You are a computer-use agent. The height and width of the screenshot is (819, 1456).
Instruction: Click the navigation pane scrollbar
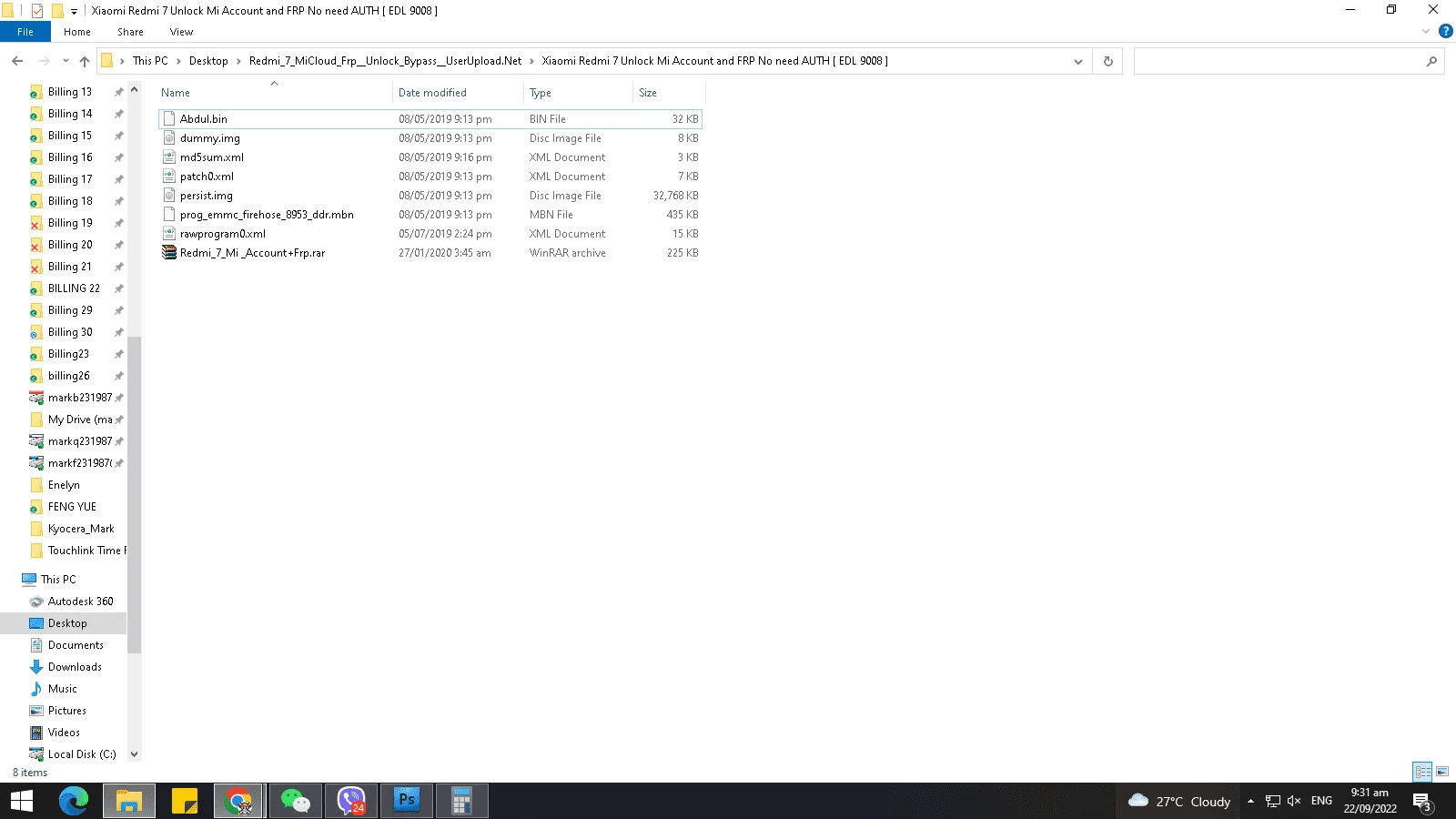[134, 495]
